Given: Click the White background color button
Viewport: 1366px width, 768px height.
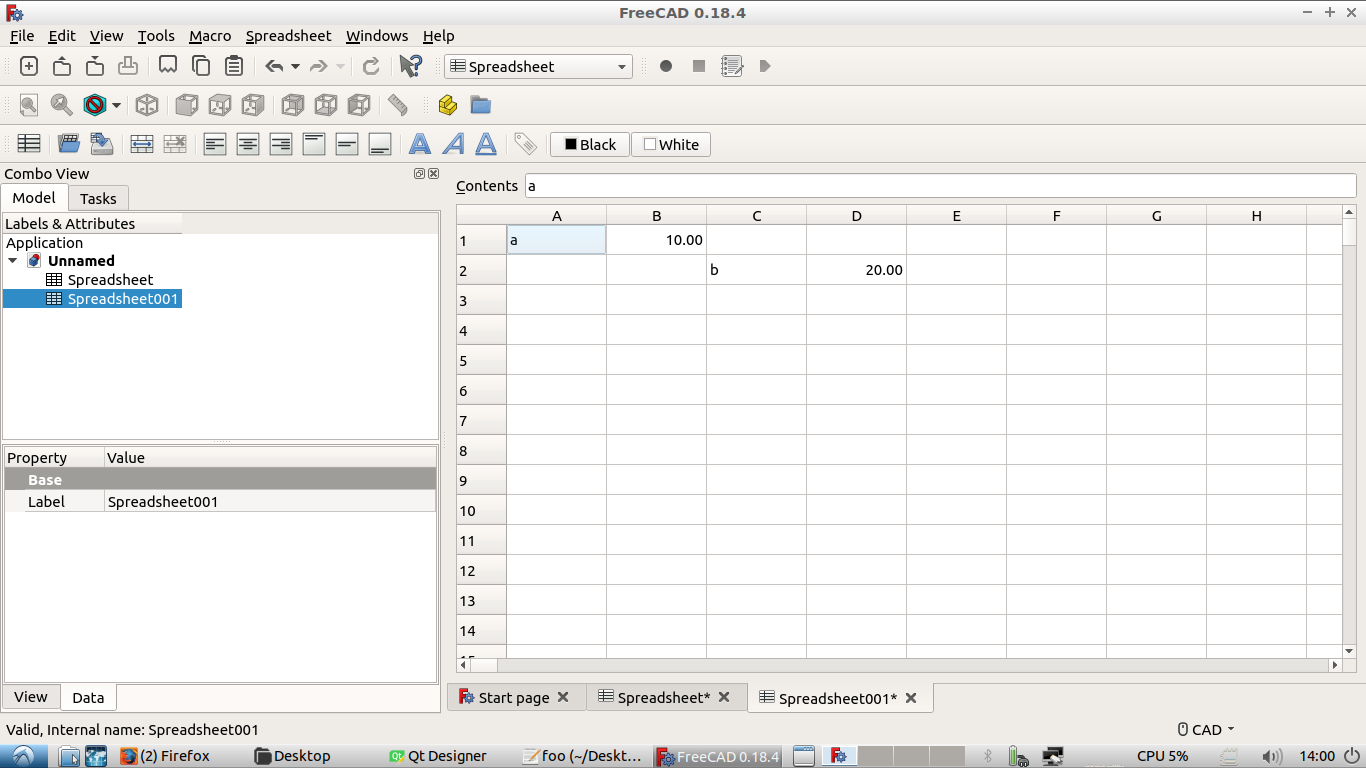Looking at the screenshot, I should click(671, 145).
